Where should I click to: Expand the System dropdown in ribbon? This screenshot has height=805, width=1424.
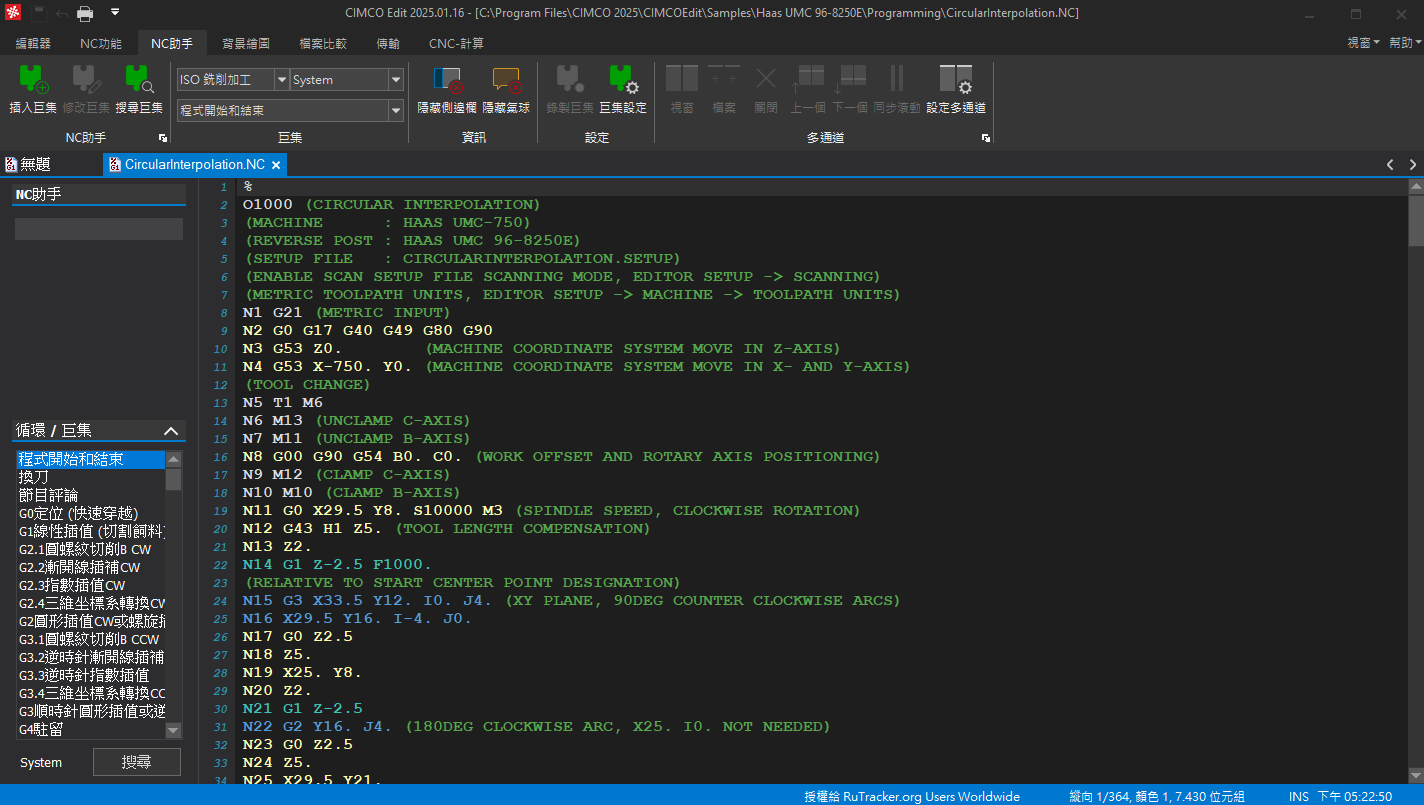[x=396, y=80]
